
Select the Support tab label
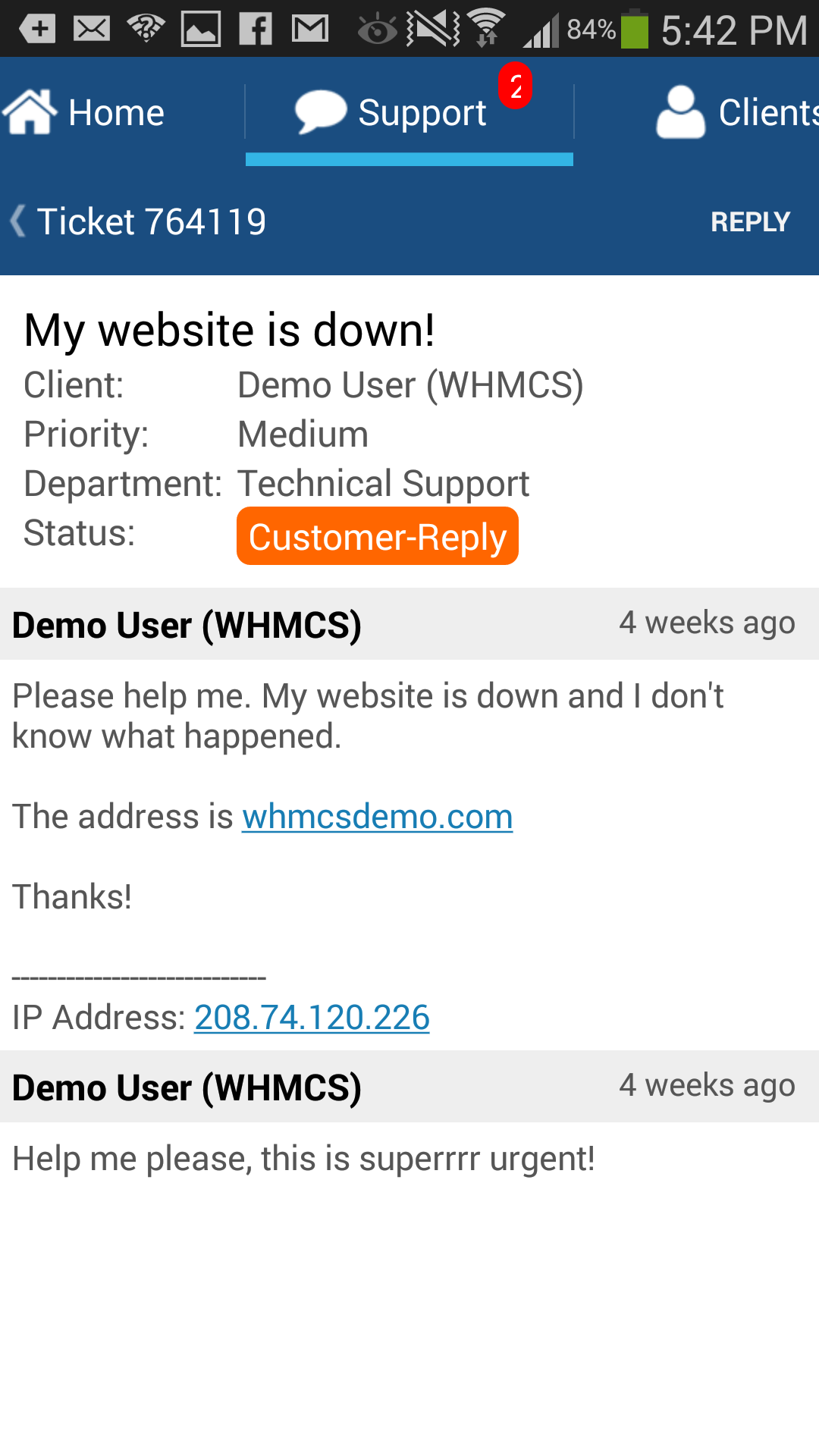pyautogui.click(x=422, y=113)
